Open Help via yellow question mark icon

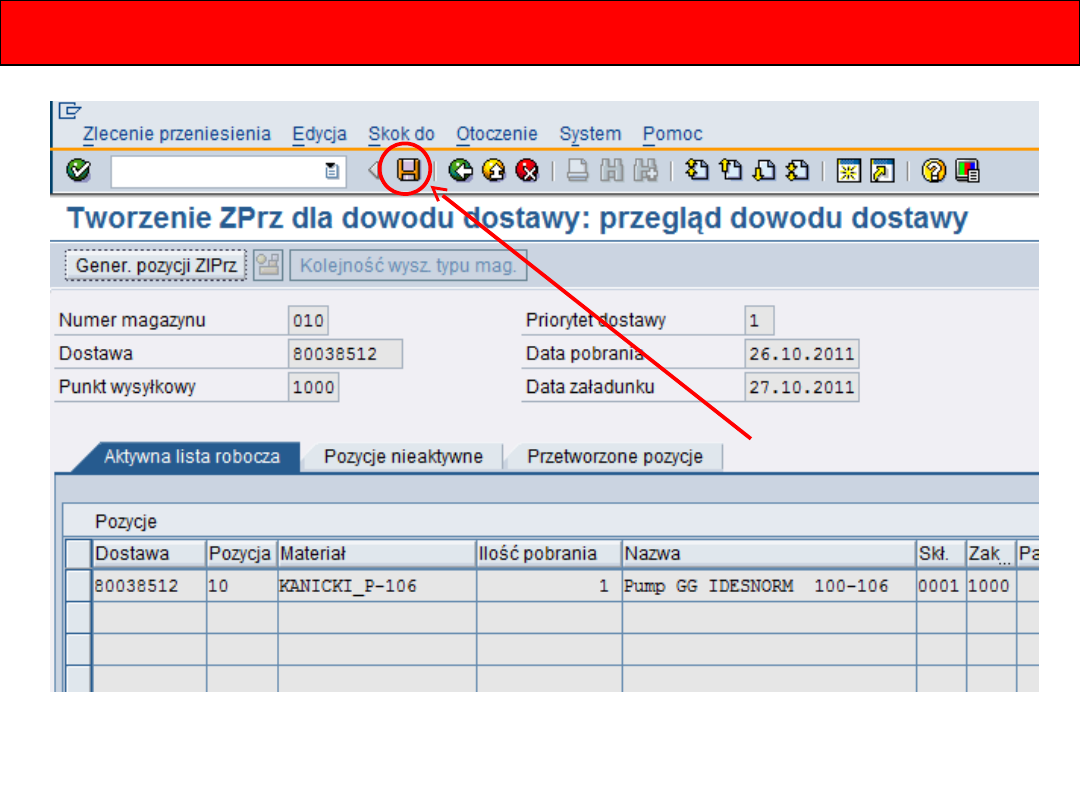[934, 171]
